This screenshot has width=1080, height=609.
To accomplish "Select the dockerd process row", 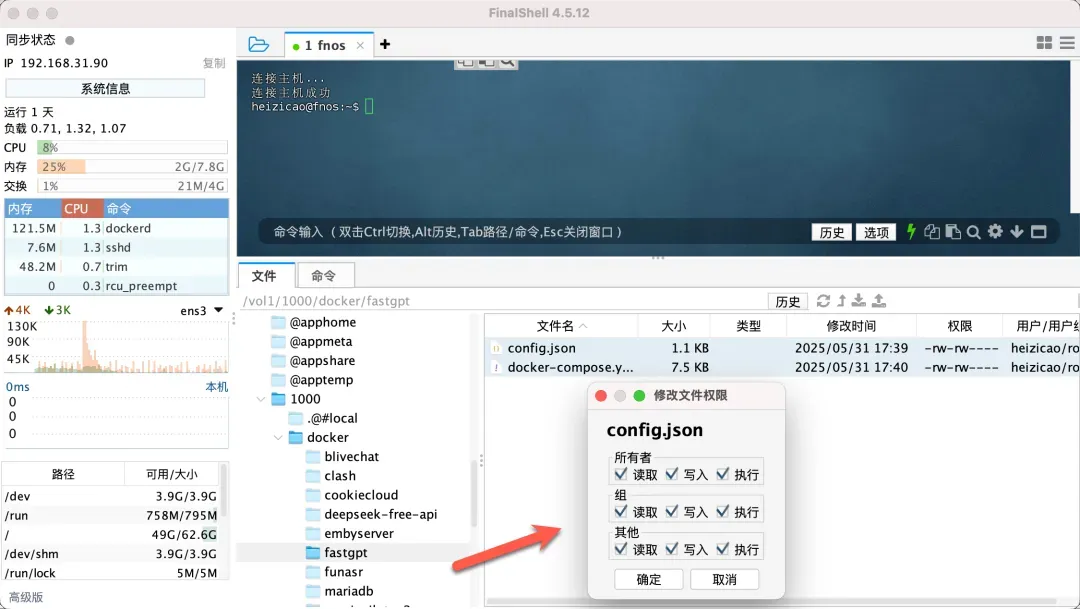I will point(116,228).
